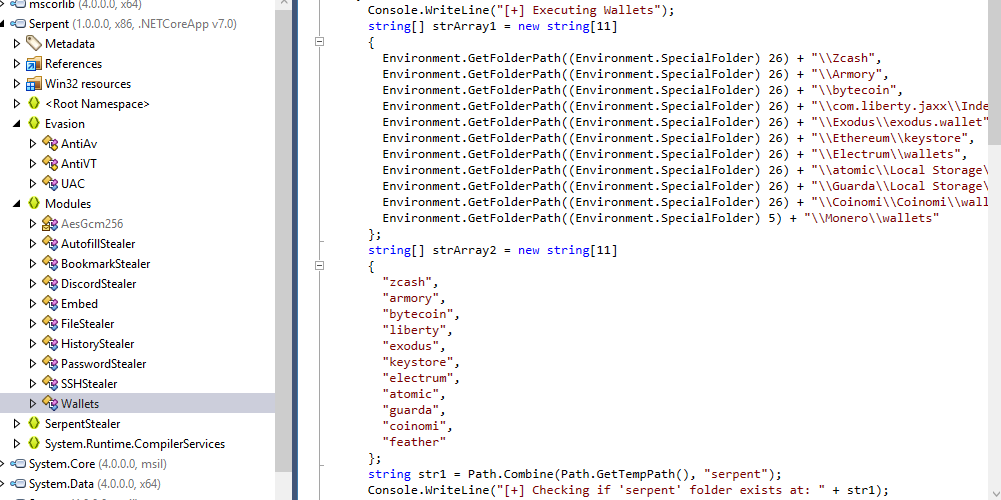
Task: Select the AntiVT tree item
Action: (79, 163)
